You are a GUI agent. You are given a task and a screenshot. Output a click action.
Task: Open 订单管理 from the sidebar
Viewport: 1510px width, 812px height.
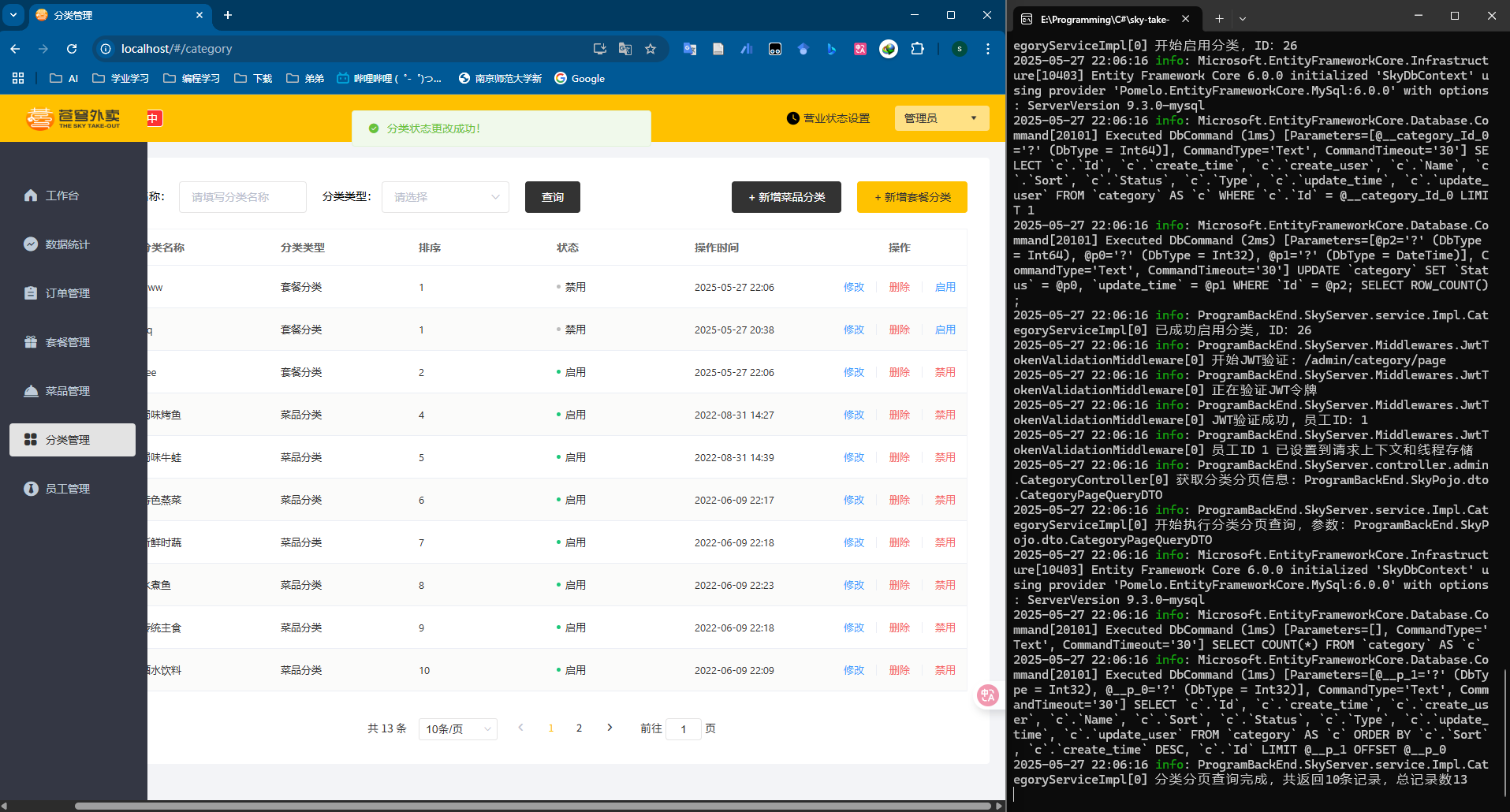click(x=67, y=293)
